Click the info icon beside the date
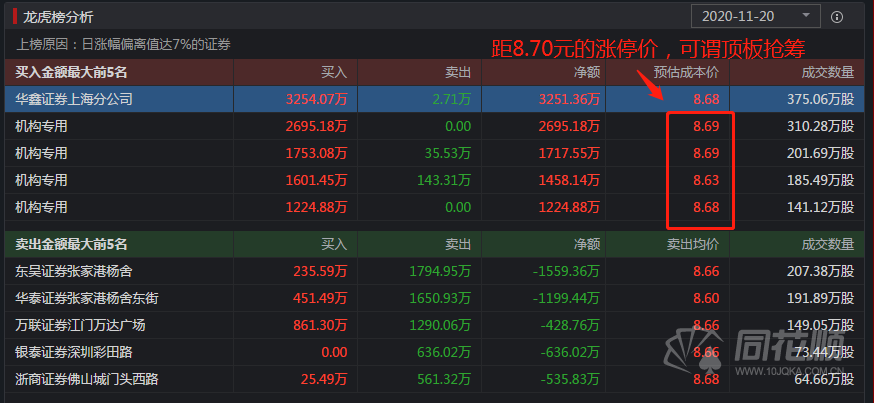Viewport: 874px width, 403px height. 837,17
